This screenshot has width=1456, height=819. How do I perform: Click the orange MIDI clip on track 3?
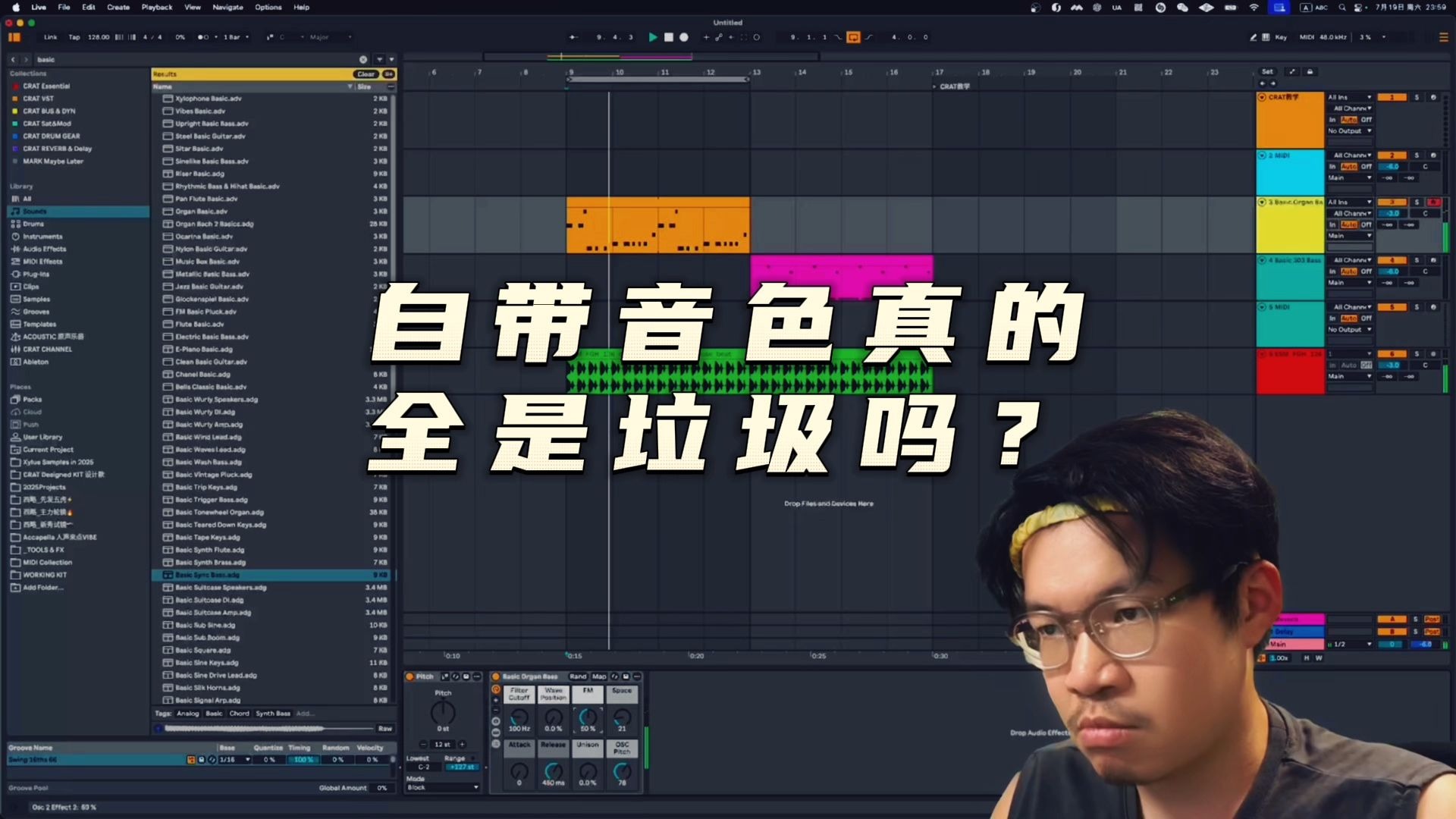click(657, 225)
